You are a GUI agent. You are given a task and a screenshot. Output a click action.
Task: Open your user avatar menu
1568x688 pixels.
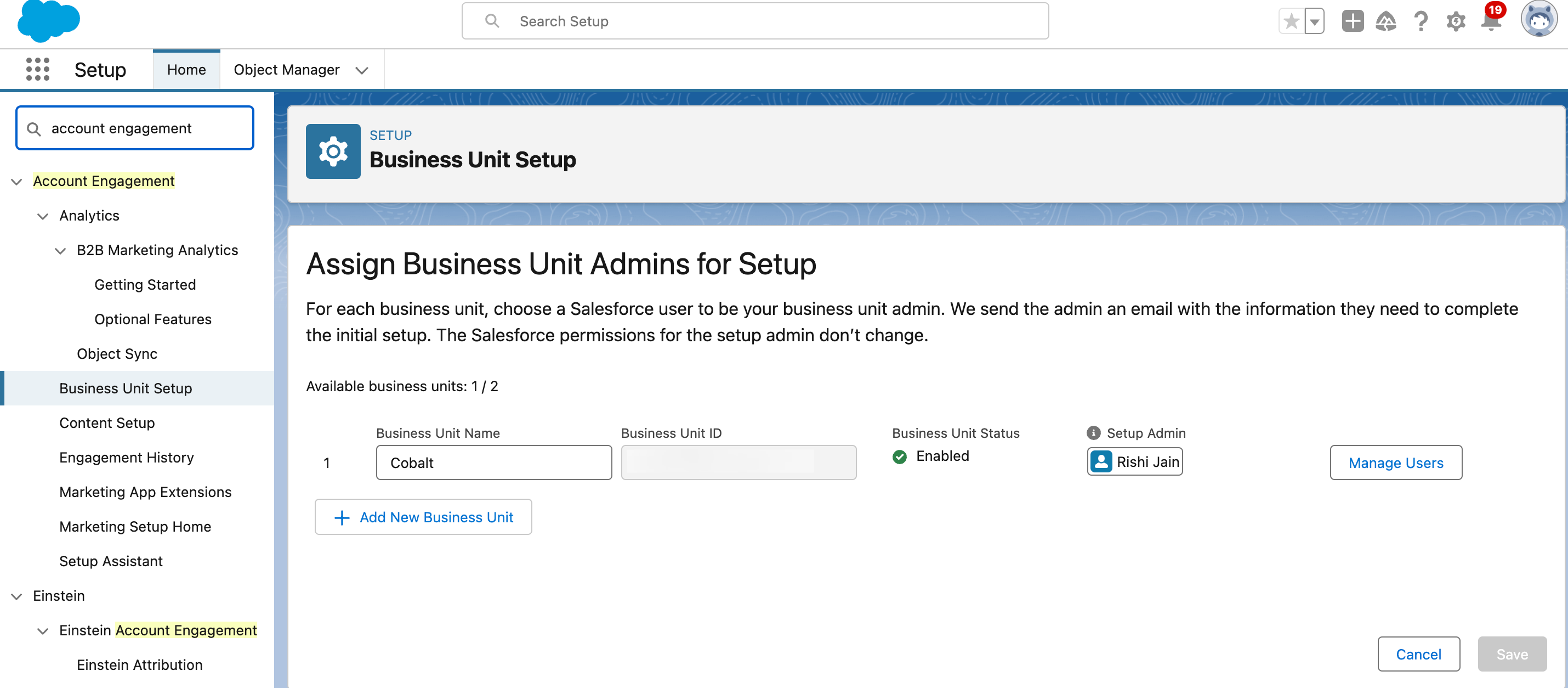click(1540, 19)
